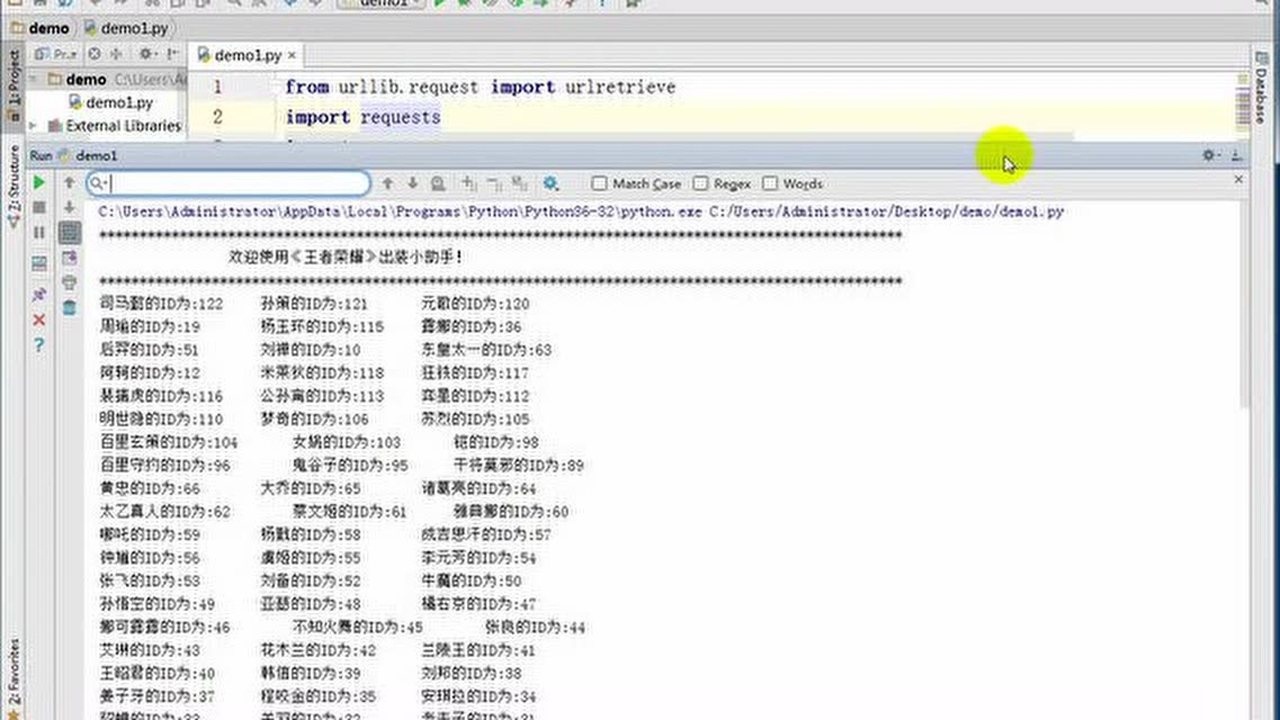
Task: Tick the Words checkbox
Action: (770, 184)
